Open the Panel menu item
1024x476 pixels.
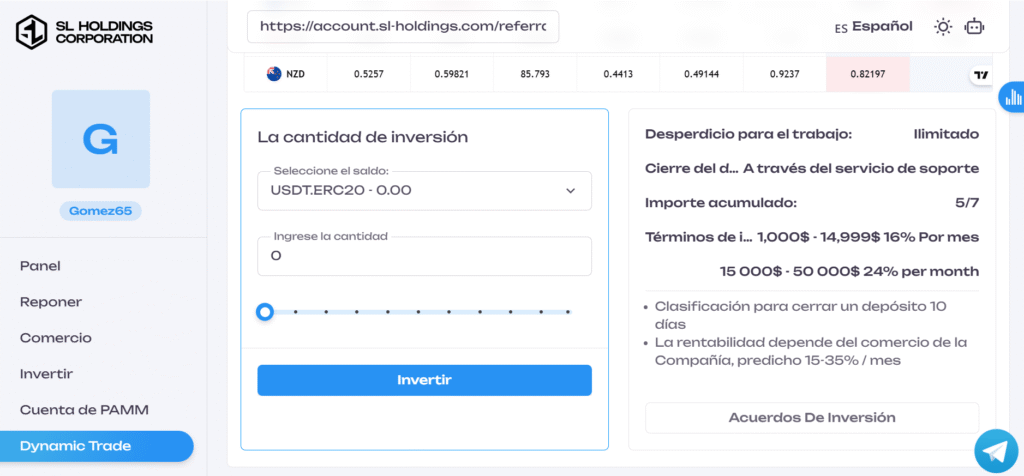point(40,266)
